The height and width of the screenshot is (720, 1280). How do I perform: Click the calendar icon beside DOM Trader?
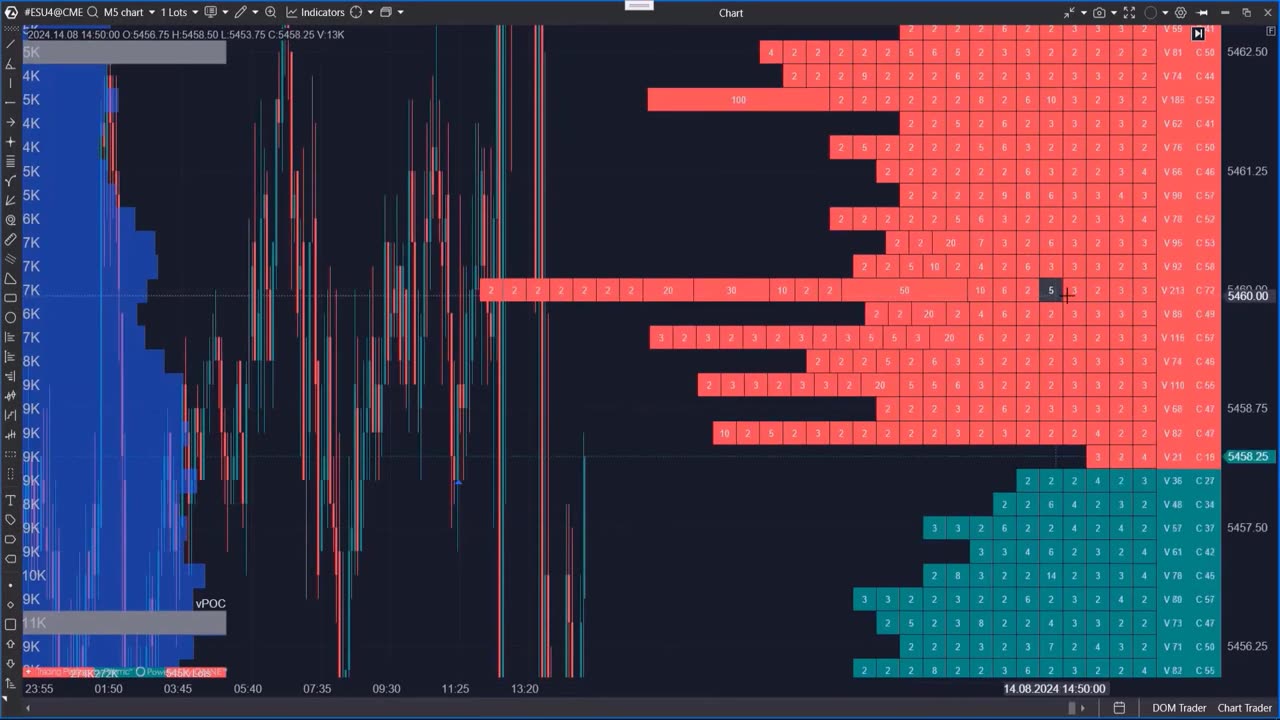pos(1119,708)
